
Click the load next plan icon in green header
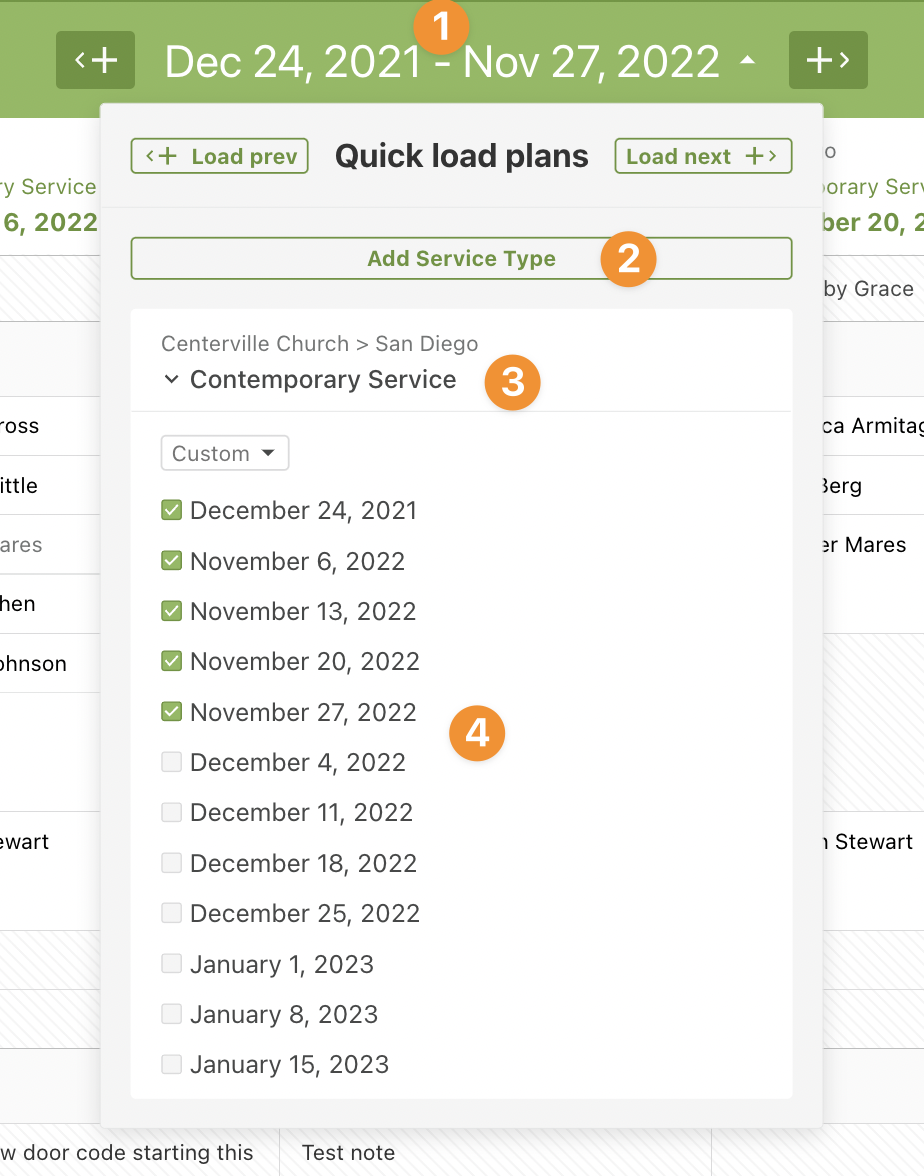828,60
